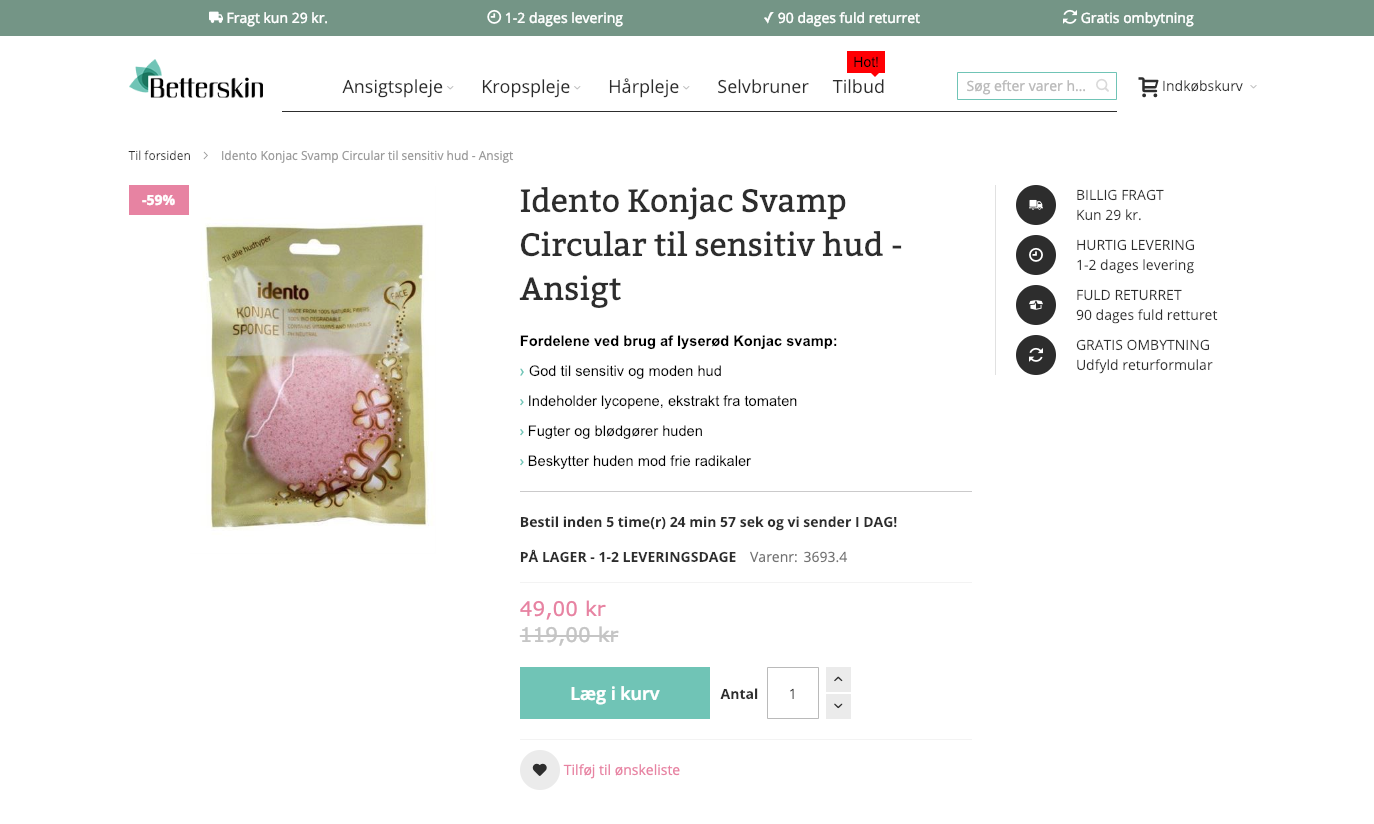Open the Hårpleje dropdown menu
1374x824 pixels.
click(649, 87)
